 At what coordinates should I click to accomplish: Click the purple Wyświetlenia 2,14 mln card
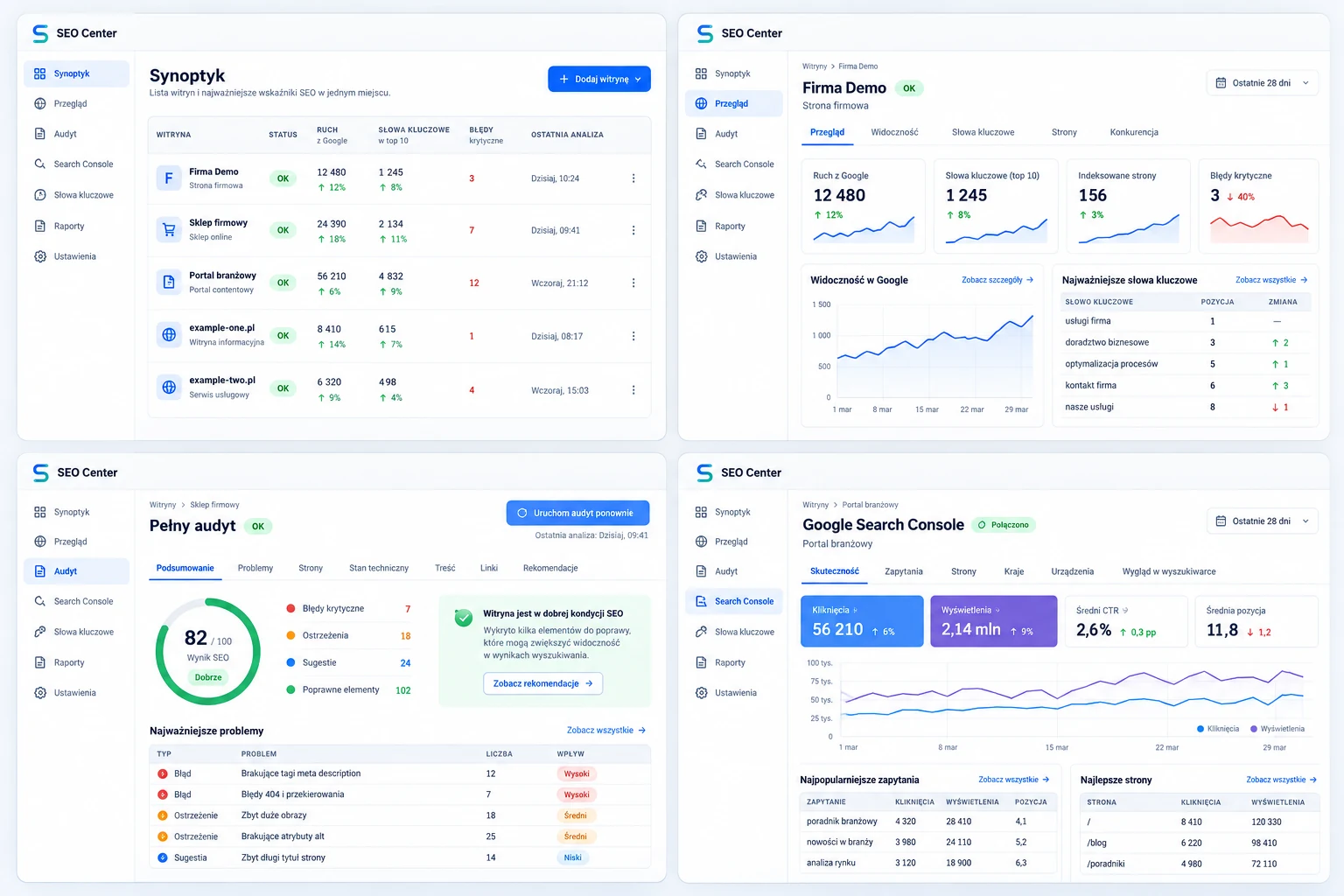coord(994,621)
